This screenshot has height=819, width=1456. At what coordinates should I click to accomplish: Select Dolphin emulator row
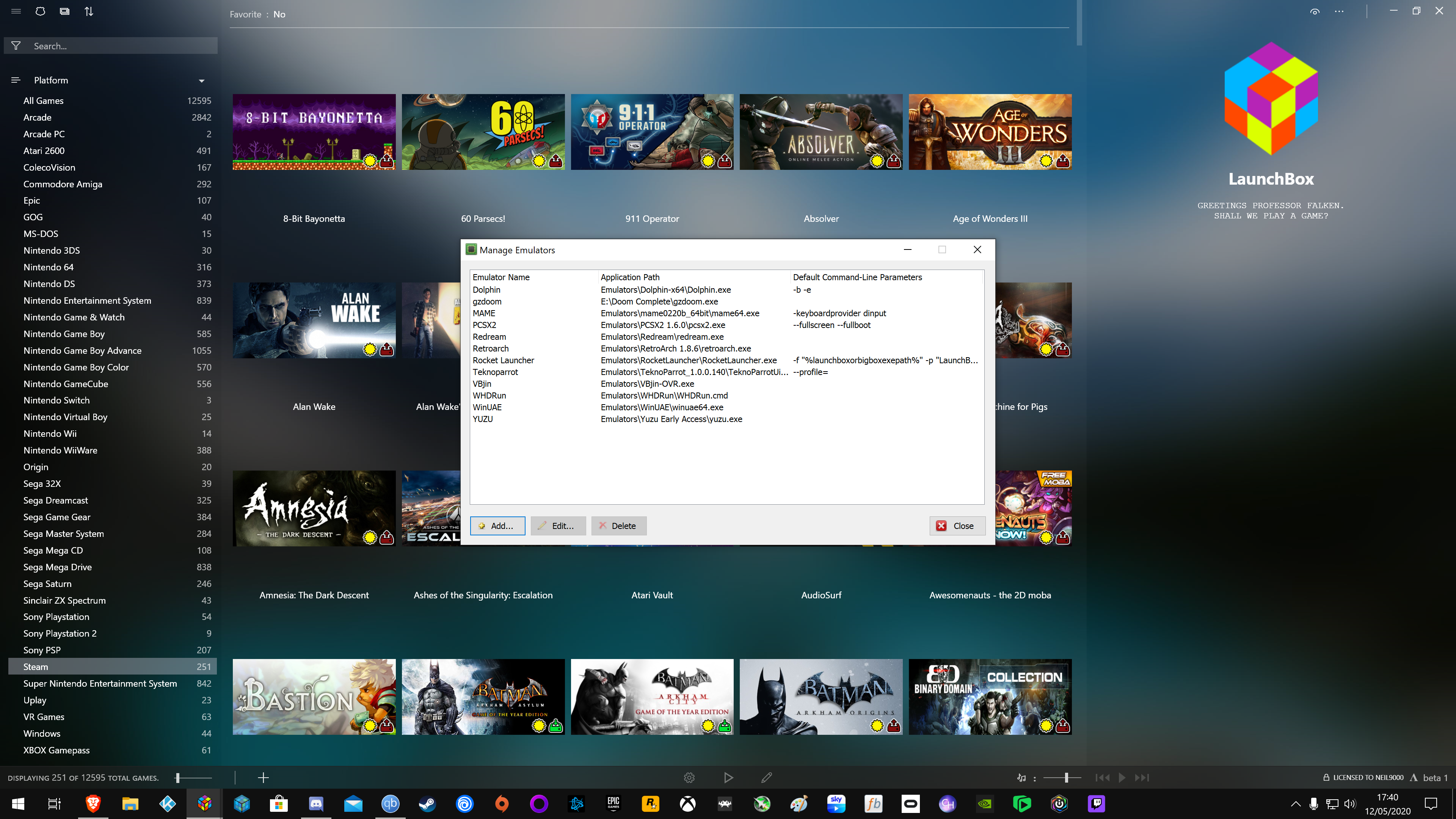click(726, 290)
